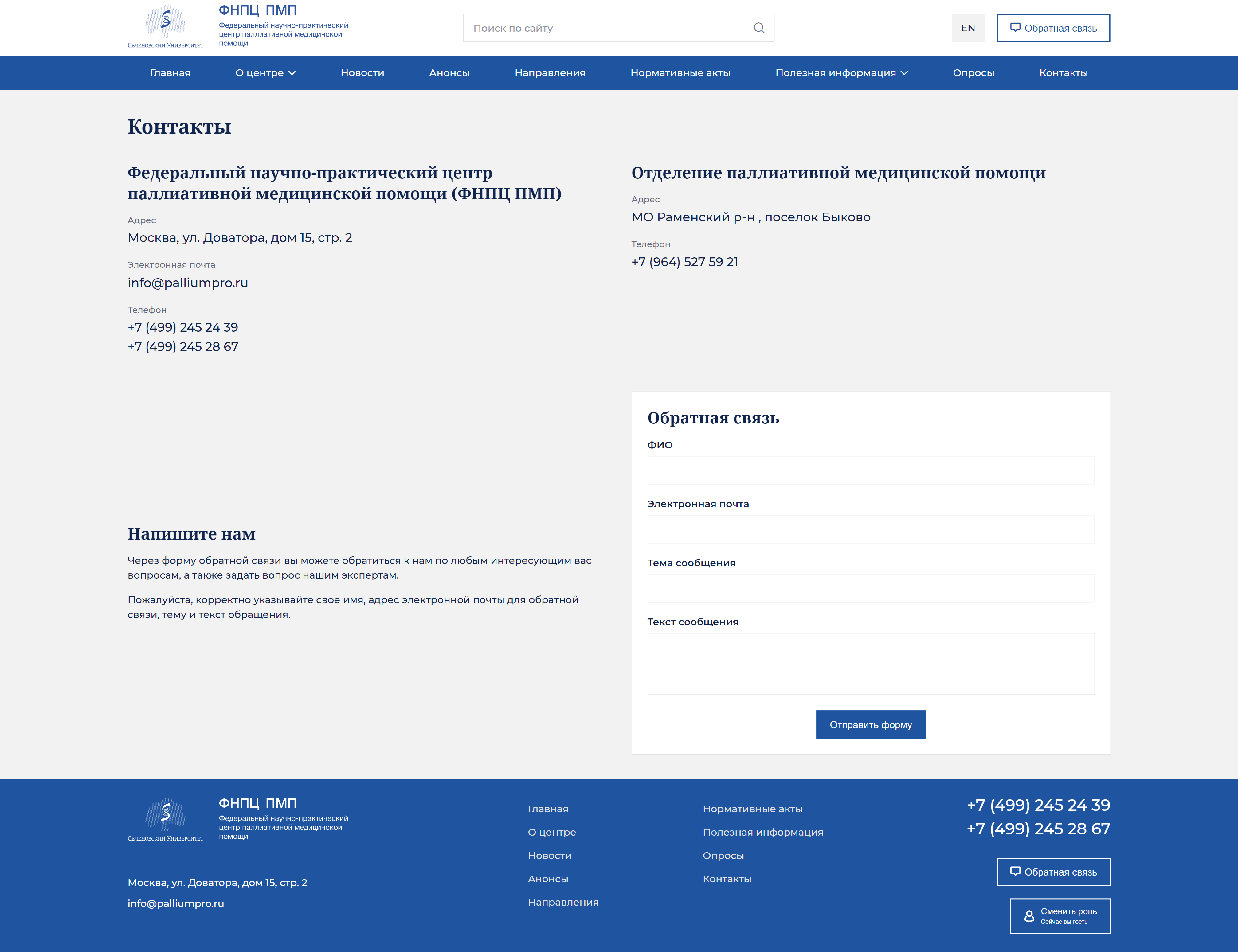Click address Москва, ул. Доватора in contacts

click(240, 237)
